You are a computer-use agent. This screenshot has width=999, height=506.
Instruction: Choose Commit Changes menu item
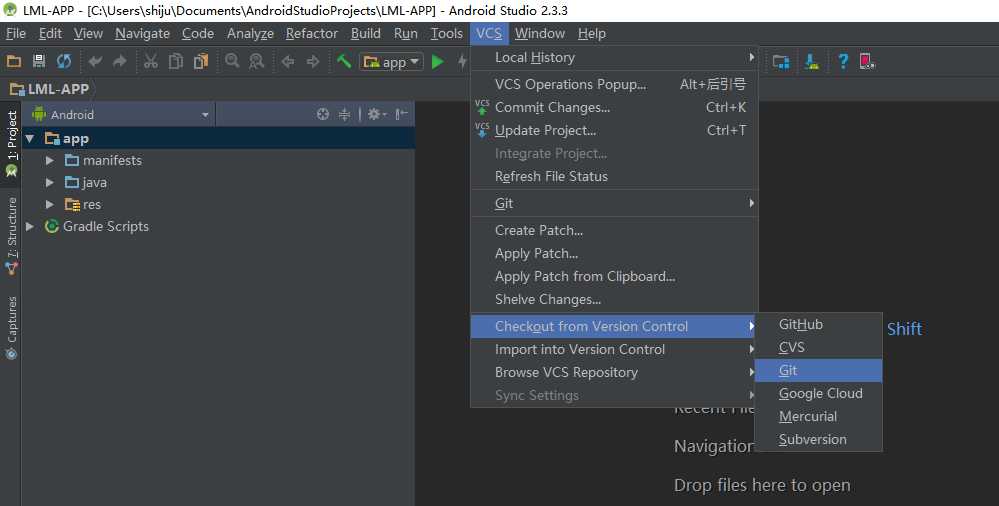(614, 107)
